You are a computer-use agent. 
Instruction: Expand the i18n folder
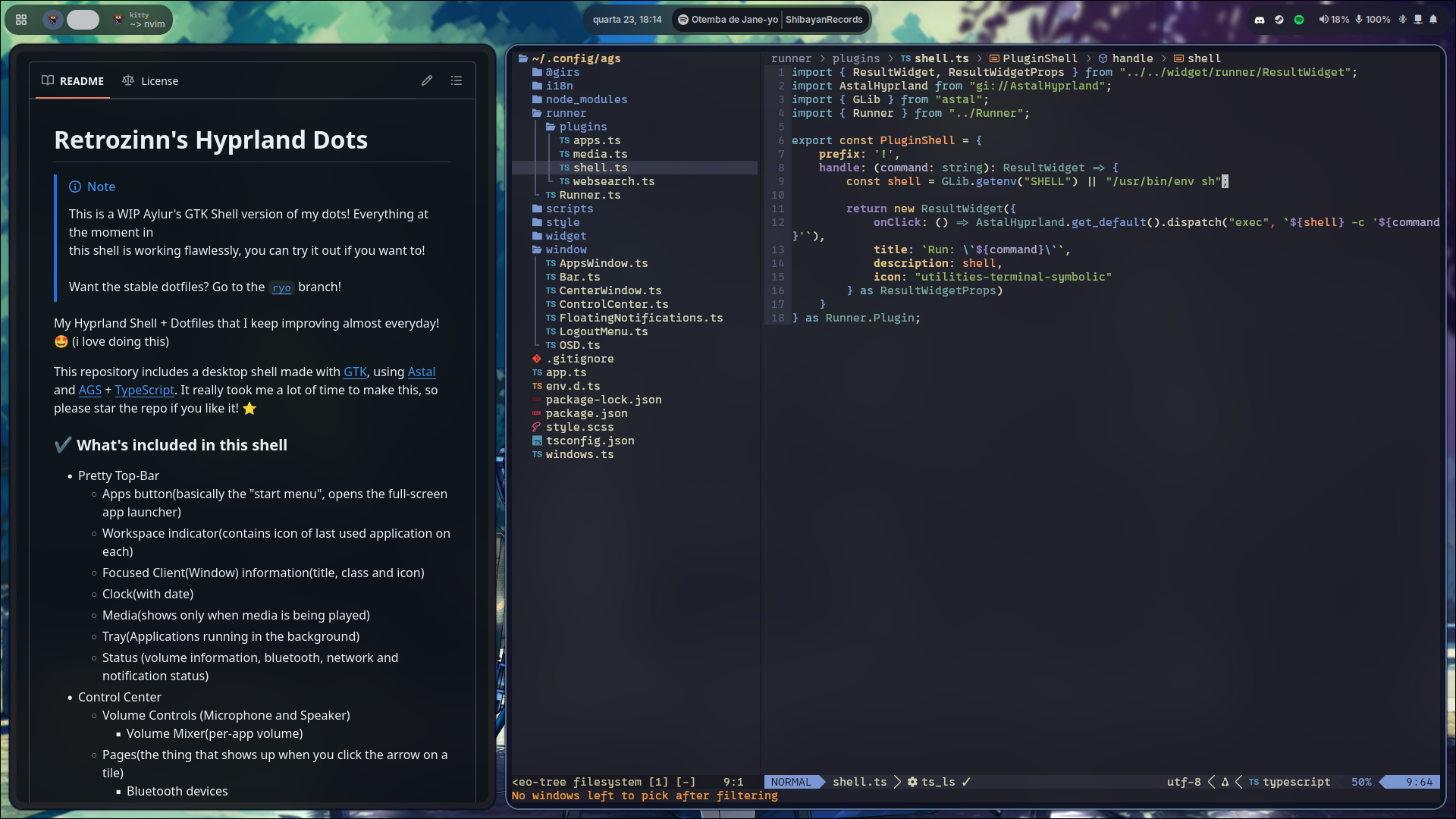[x=553, y=86]
